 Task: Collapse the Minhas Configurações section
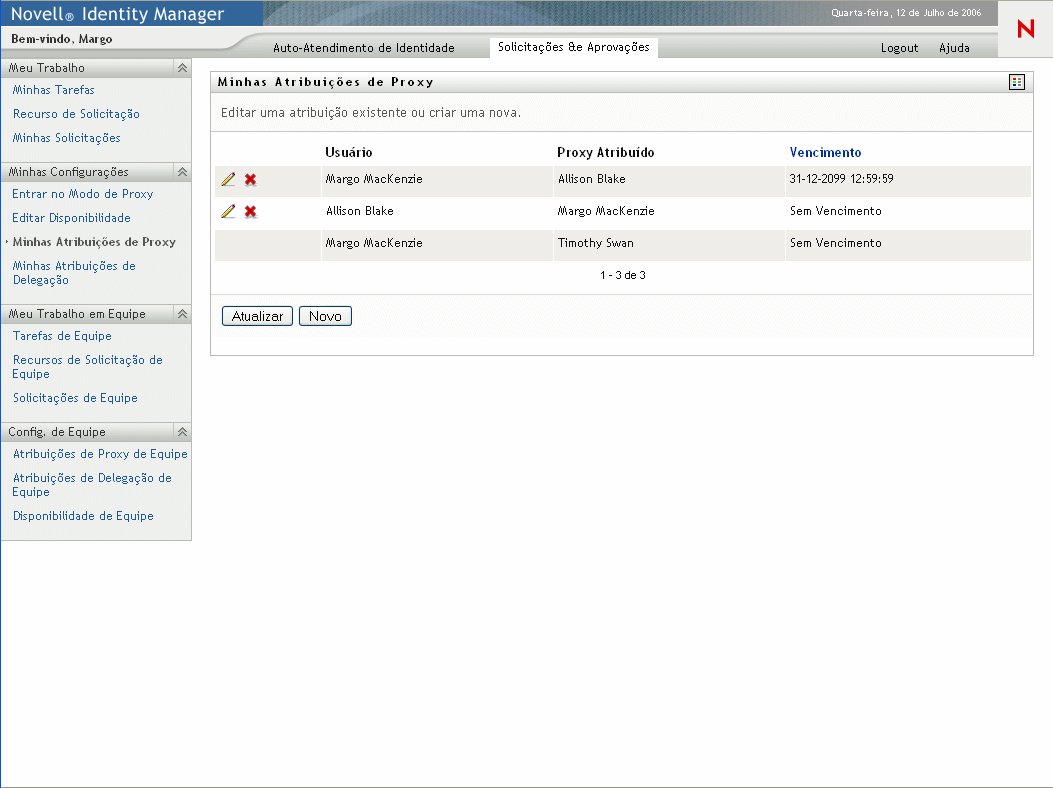(x=182, y=172)
